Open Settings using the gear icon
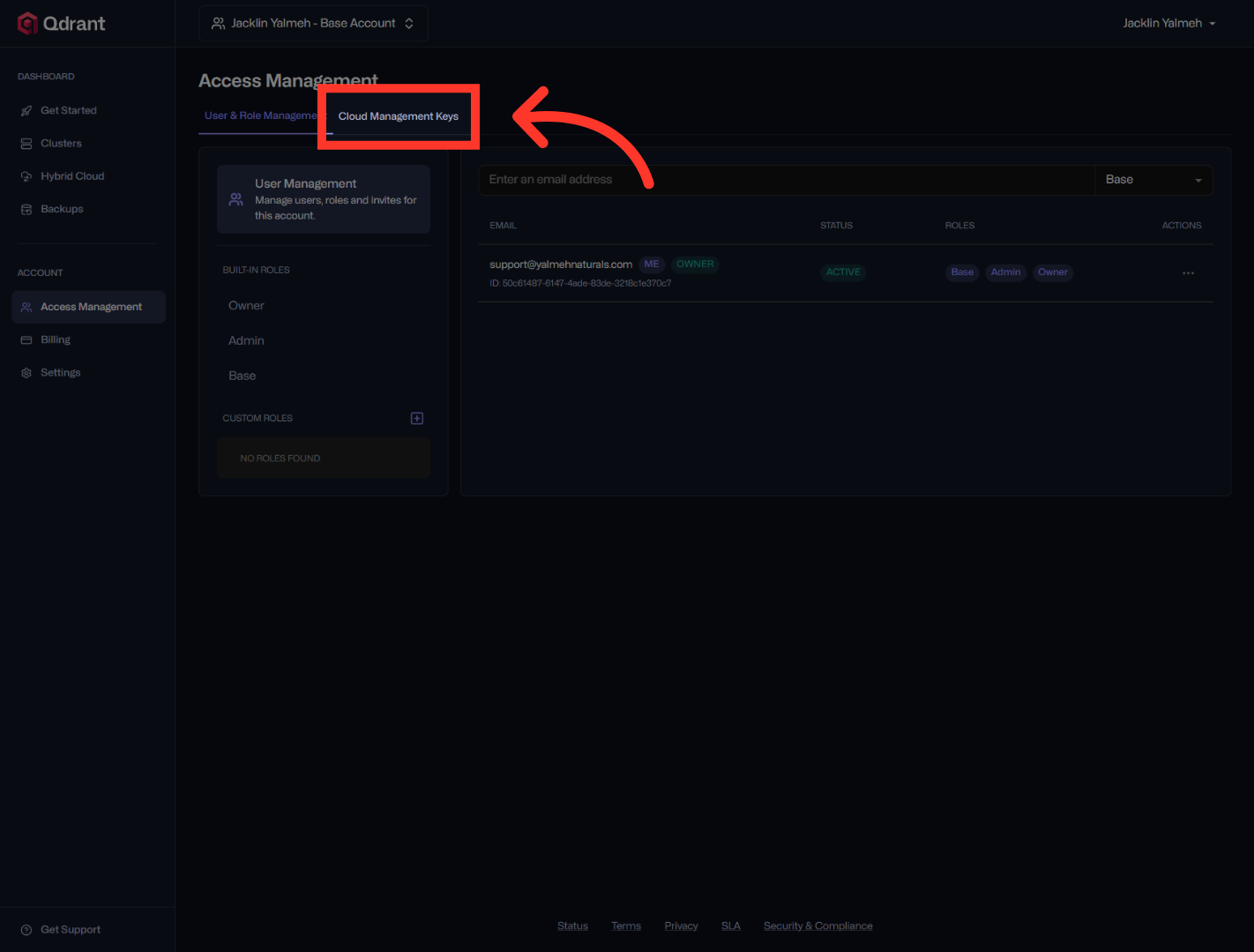1254x952 pixels. coord(26,373)
